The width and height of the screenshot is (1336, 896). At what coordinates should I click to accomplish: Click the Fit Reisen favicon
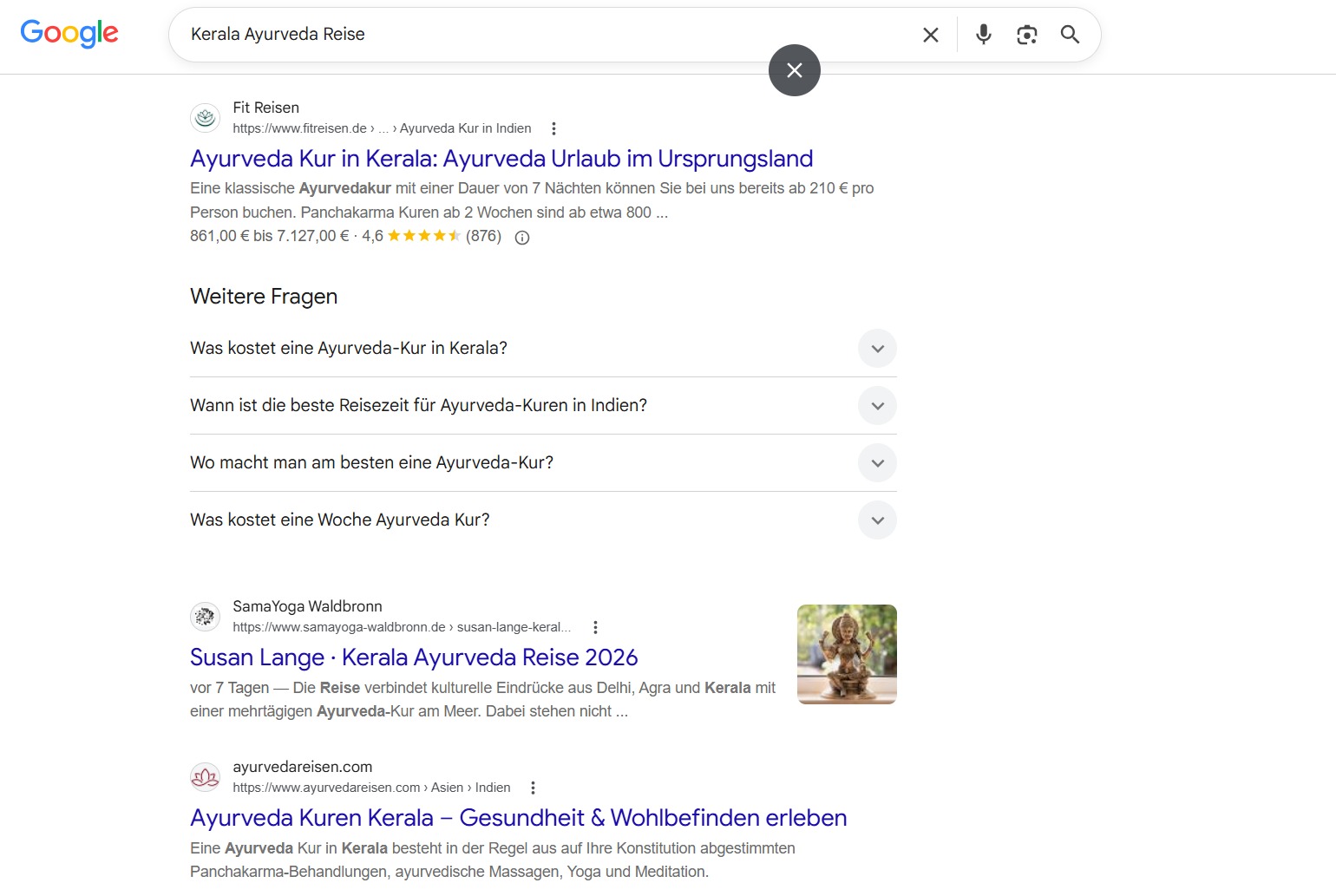pos(206,118)
